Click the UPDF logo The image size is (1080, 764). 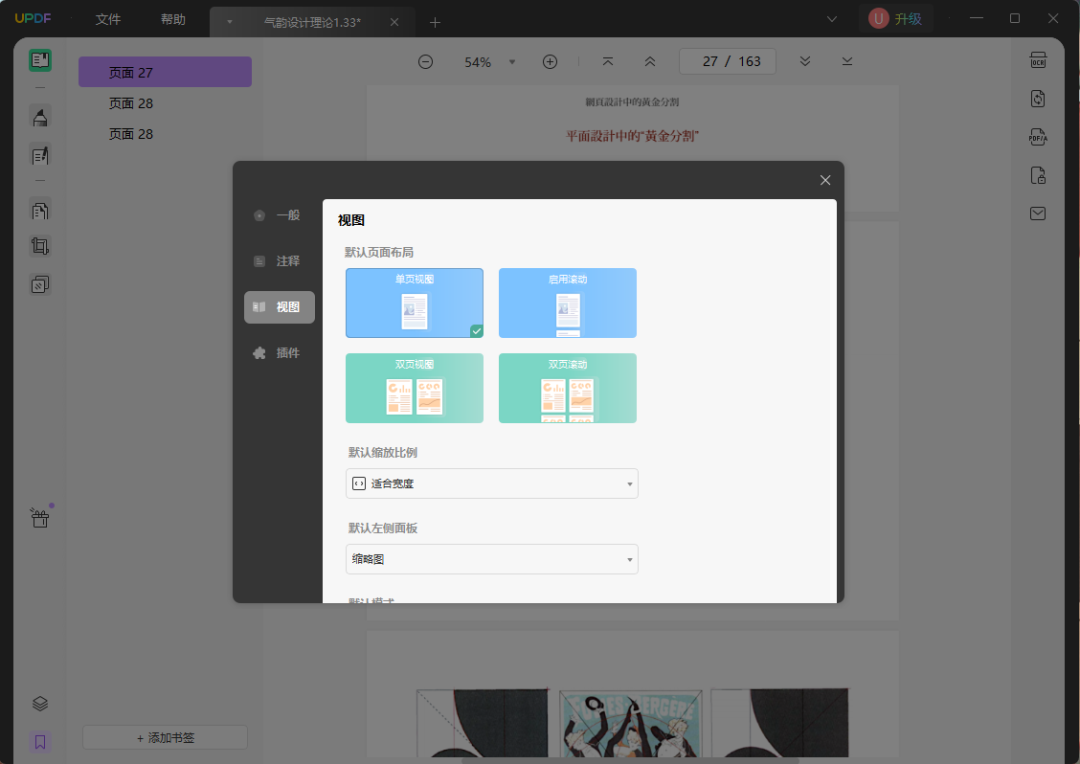(x=33, y=19)
